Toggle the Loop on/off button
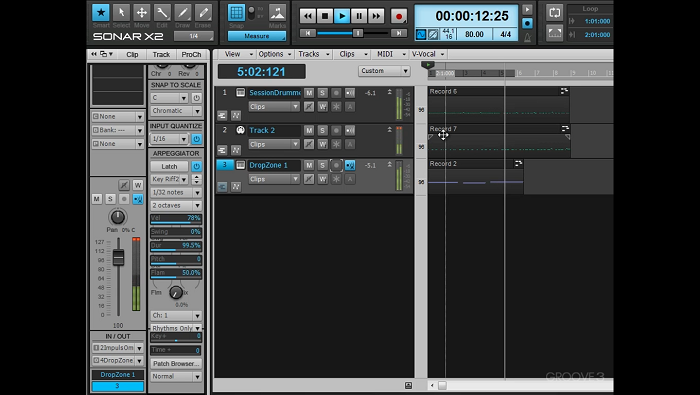The image size is (700, 395). pyautogui.click(x=554, y=12)
